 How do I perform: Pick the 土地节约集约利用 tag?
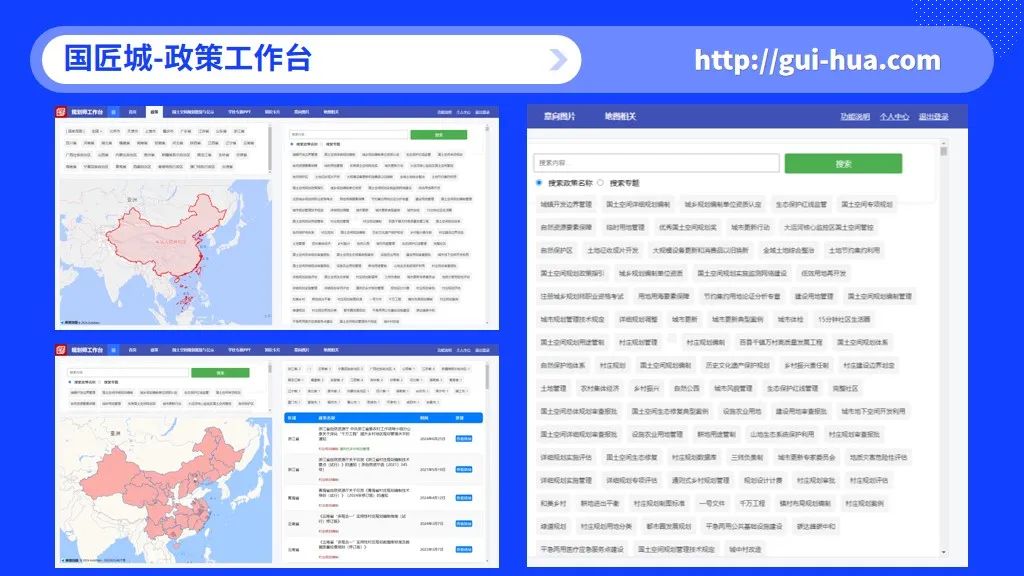click(x=854, y=250)
